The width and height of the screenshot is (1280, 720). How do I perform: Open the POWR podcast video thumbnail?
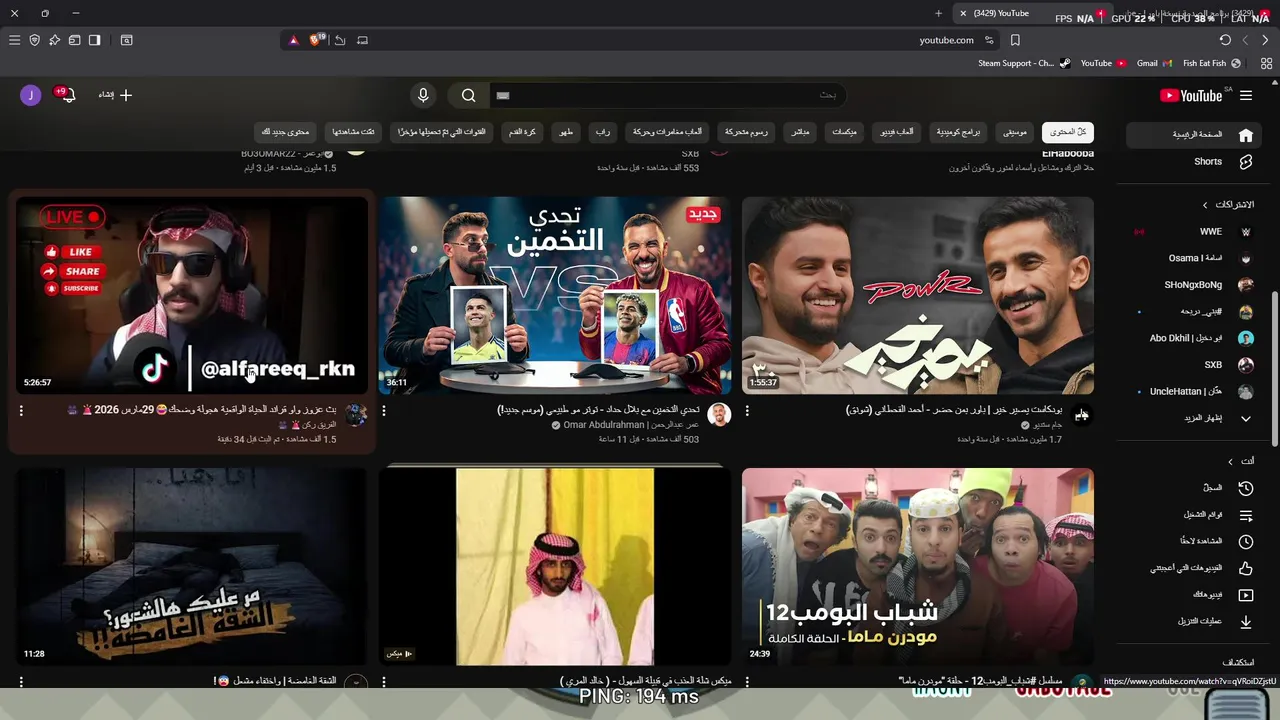coord(918,295)
